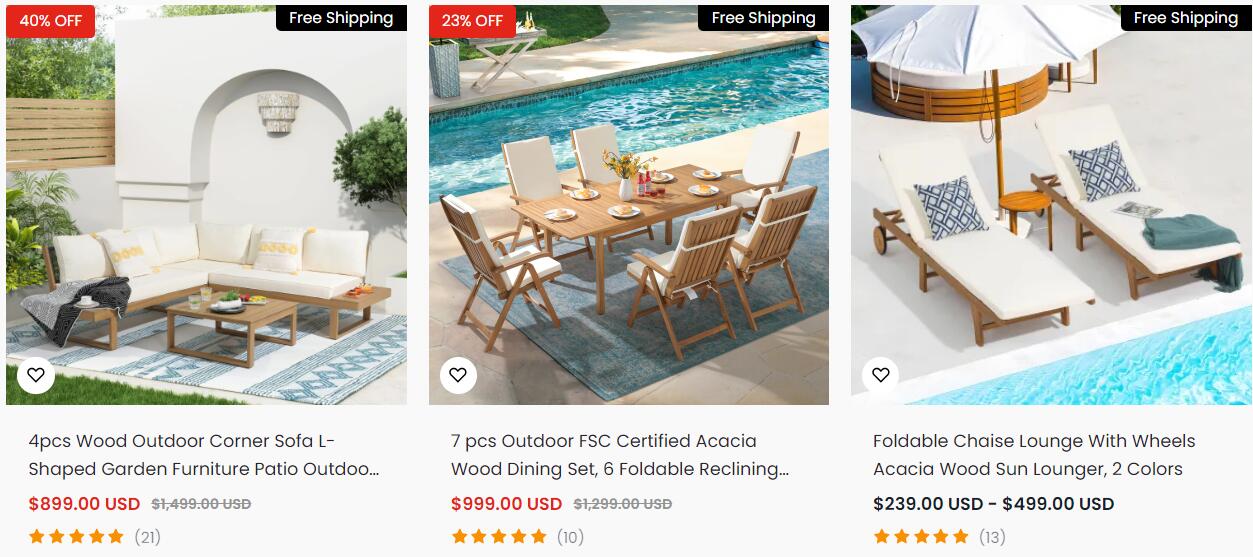Click the 40% OFF badge on the corner sofa
This screenshot has width=1253, height=557.
pyautogui.click(x=51, y=21)
